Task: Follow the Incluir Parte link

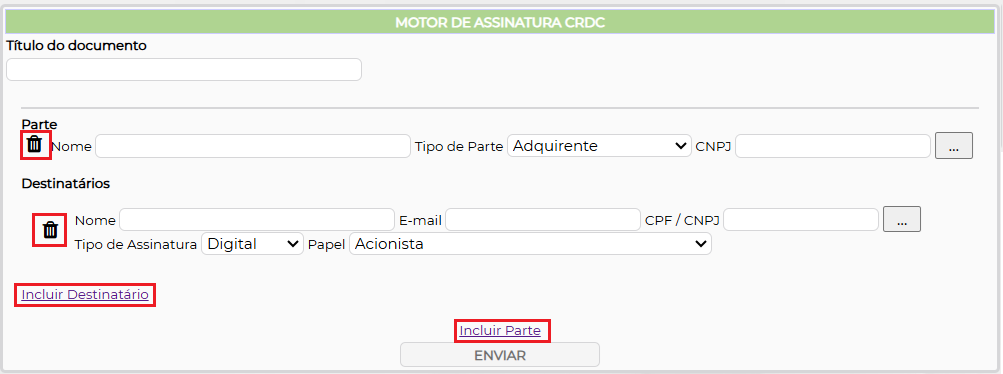Action: 500,331
